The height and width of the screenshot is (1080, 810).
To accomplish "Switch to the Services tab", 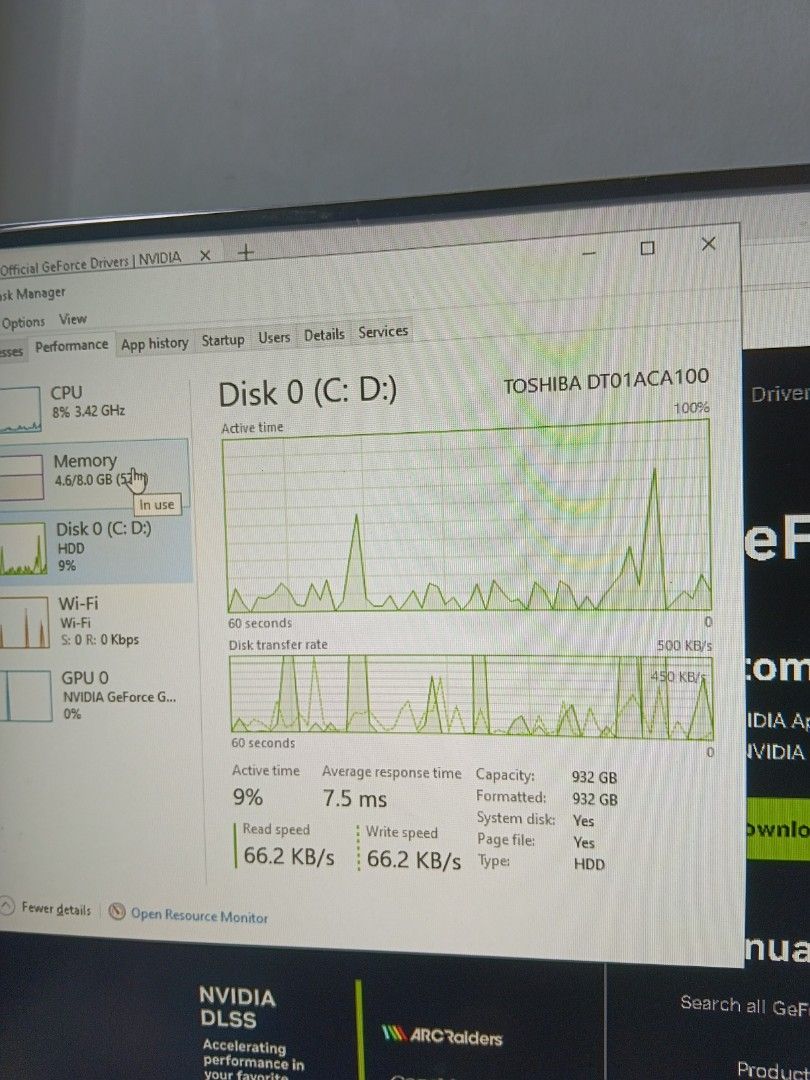I will tap(383, 332).
